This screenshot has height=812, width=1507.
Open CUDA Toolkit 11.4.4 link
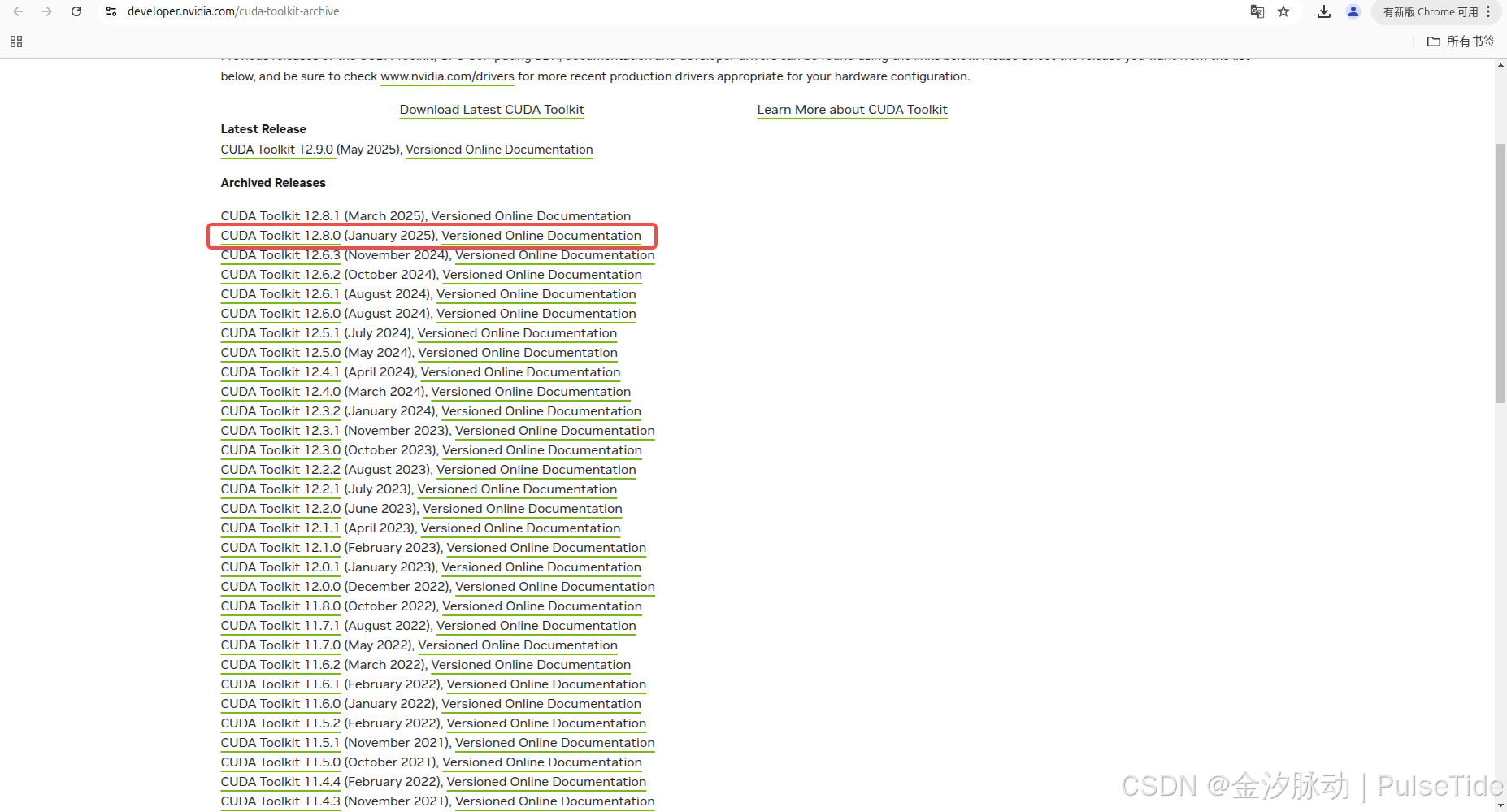pos(280,782)
